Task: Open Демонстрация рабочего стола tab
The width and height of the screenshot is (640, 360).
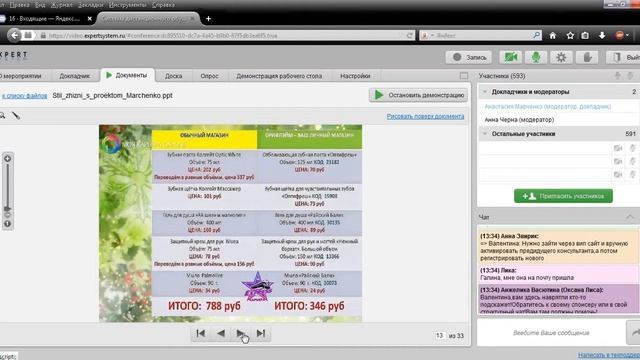Action: pyautogui.click(x=279, y=76)
